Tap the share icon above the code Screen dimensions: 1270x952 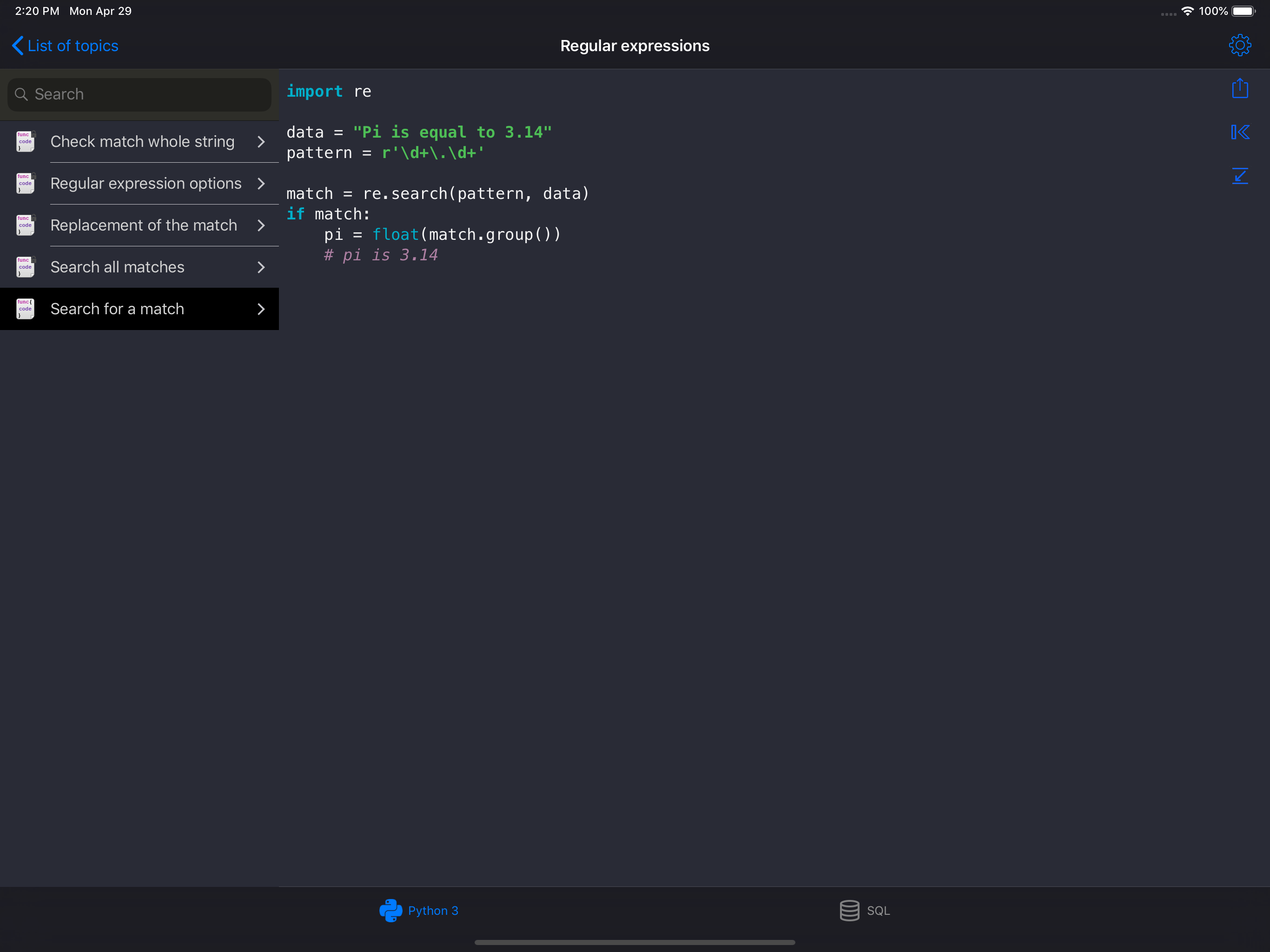(x=1240, y=88)
